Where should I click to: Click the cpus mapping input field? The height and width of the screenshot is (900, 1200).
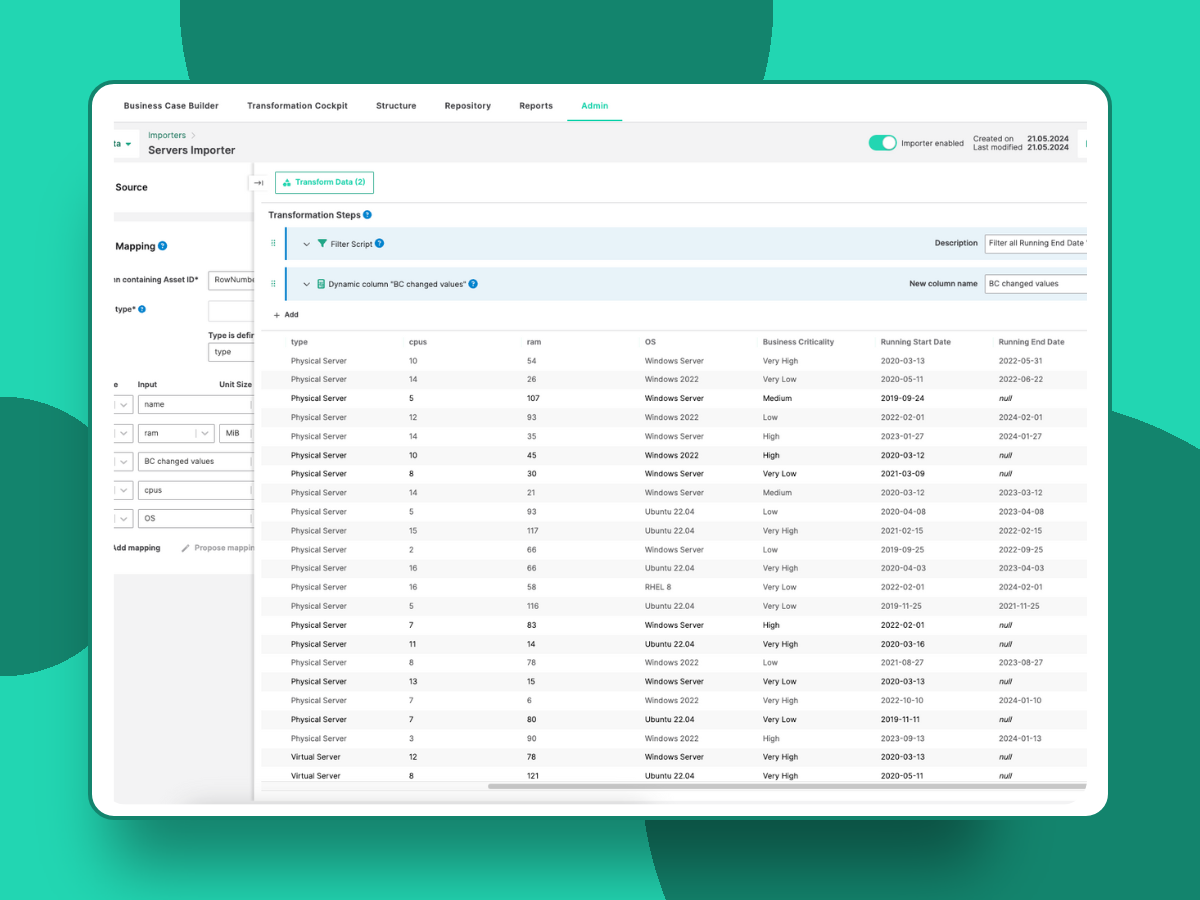[195, 491]
